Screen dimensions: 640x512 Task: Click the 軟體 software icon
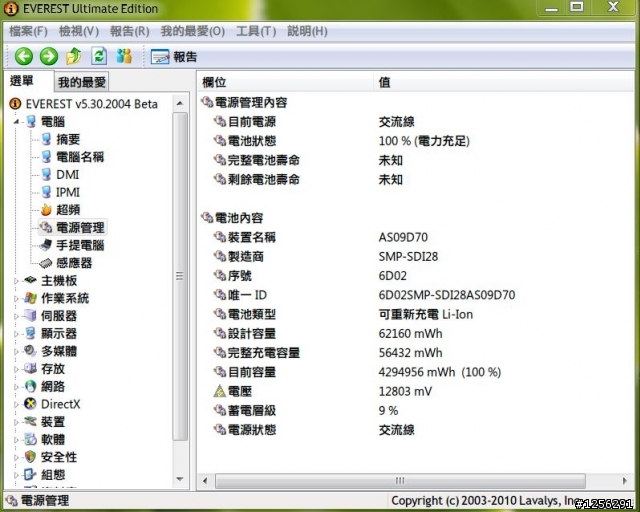31,439
